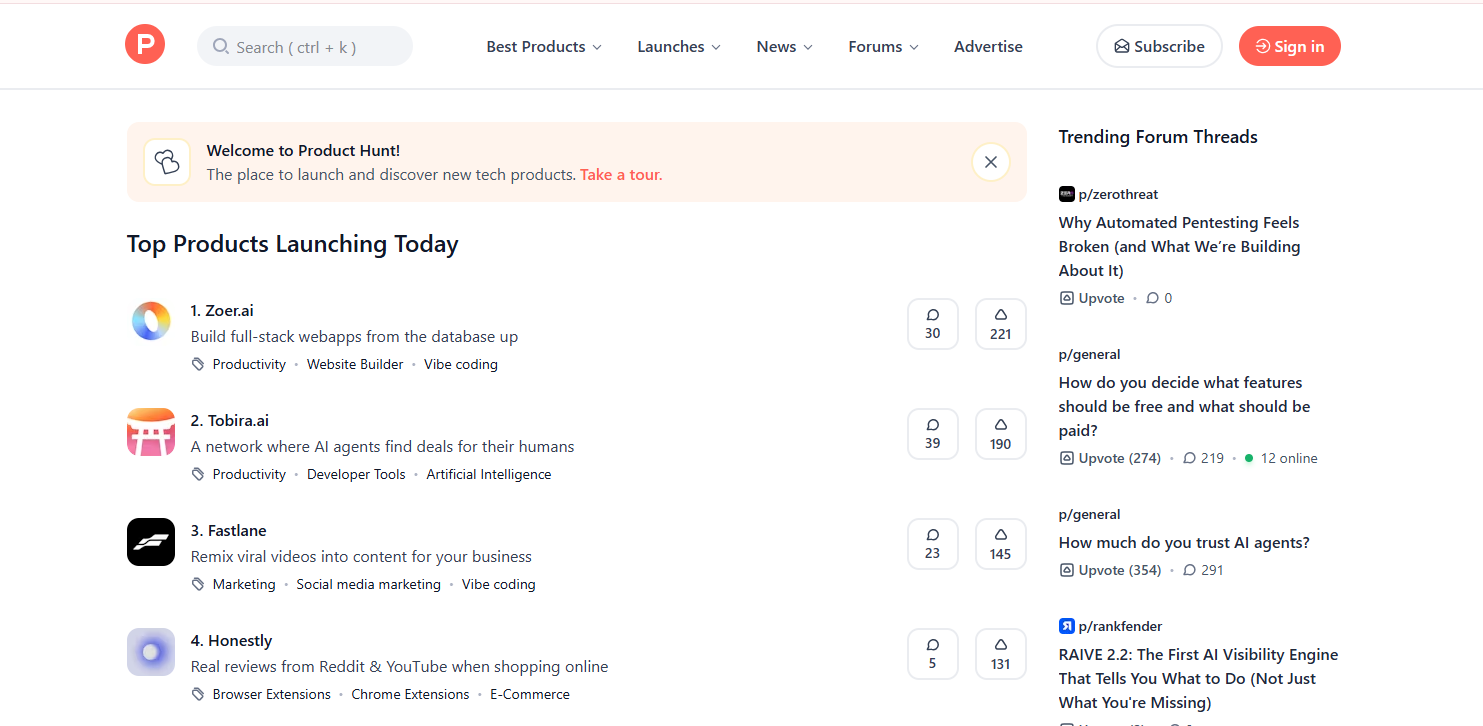Screen dimensions: 1483x726
Task: Open the Fastlane product logo
Action: coord(151,542)
